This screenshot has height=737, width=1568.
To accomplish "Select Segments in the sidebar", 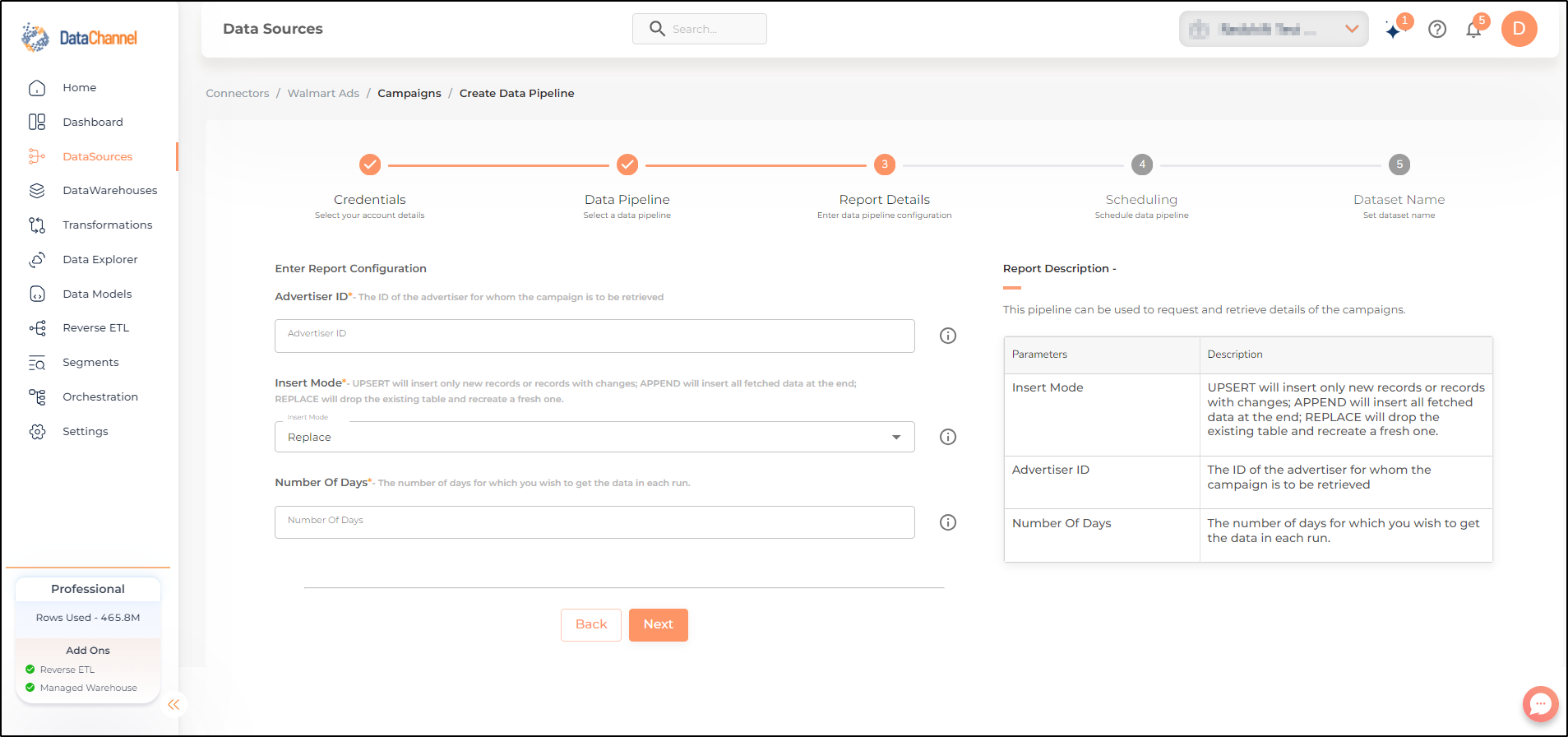I will [x=90, y=363].
